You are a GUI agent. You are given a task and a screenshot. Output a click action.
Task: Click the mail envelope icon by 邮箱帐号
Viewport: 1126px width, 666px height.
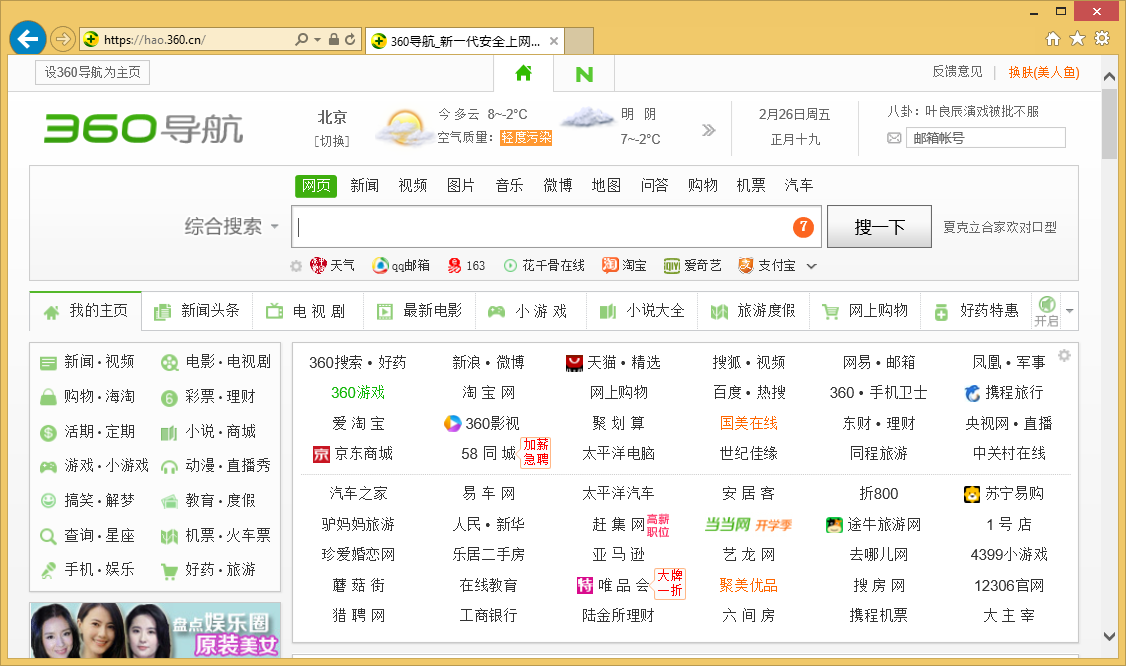click(894, 138)
